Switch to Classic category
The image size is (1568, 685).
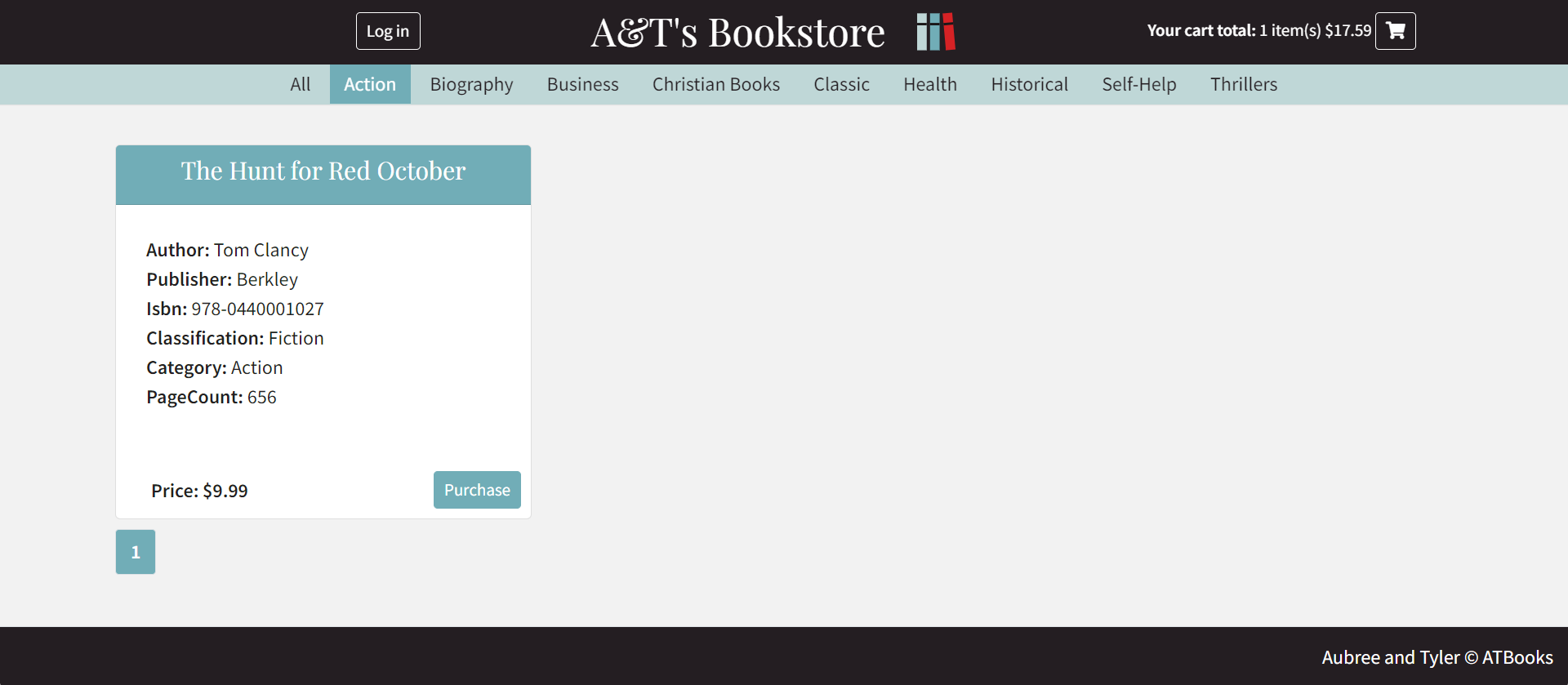coord(842,84)
